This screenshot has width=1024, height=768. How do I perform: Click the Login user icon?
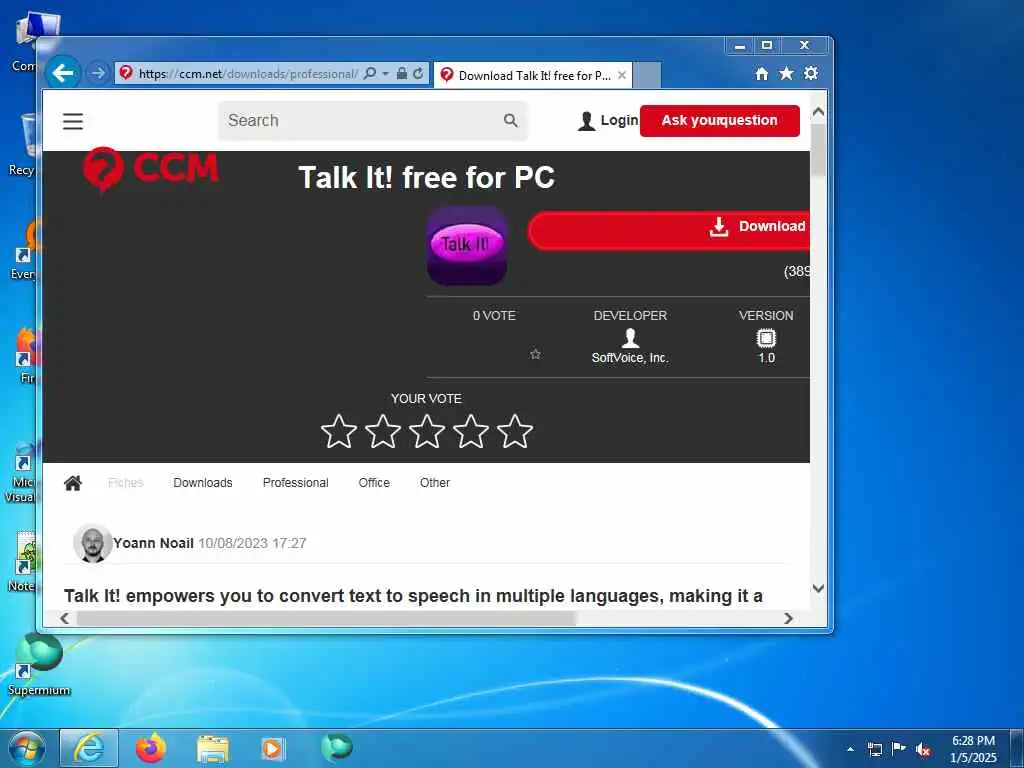pyautogui.click(x=586, y=121)
